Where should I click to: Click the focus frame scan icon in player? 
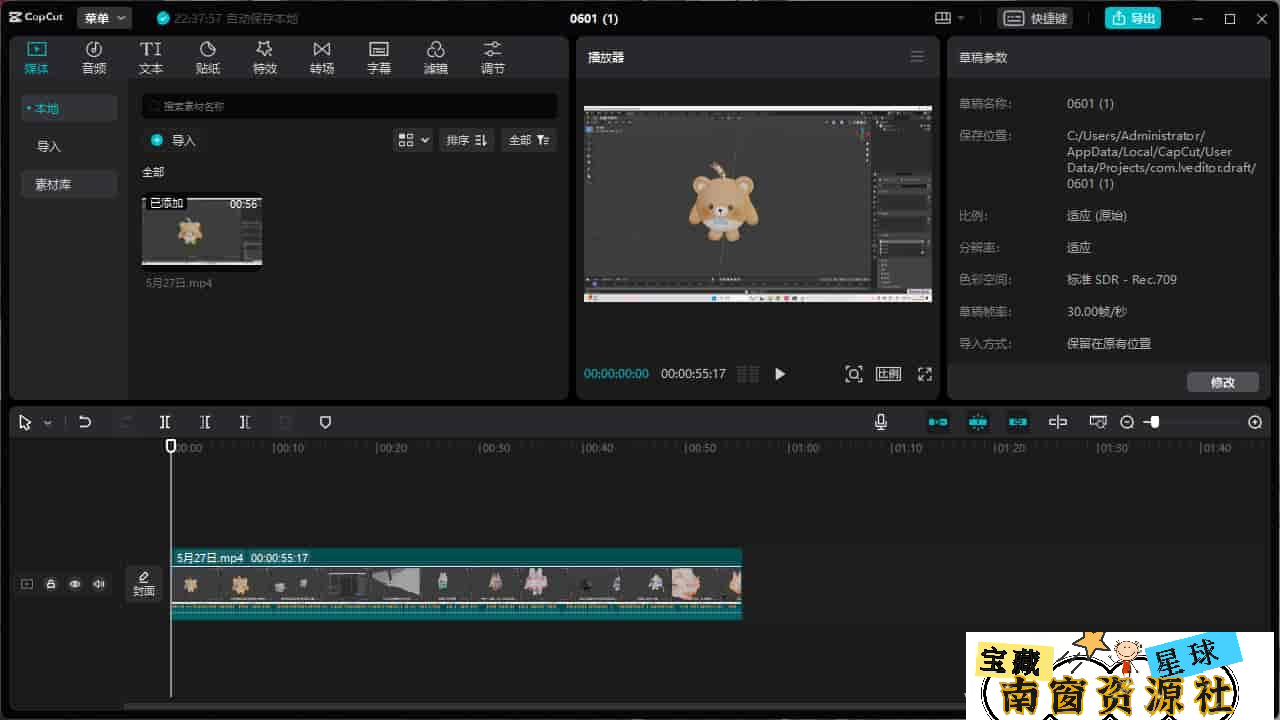tap(854, 374)
